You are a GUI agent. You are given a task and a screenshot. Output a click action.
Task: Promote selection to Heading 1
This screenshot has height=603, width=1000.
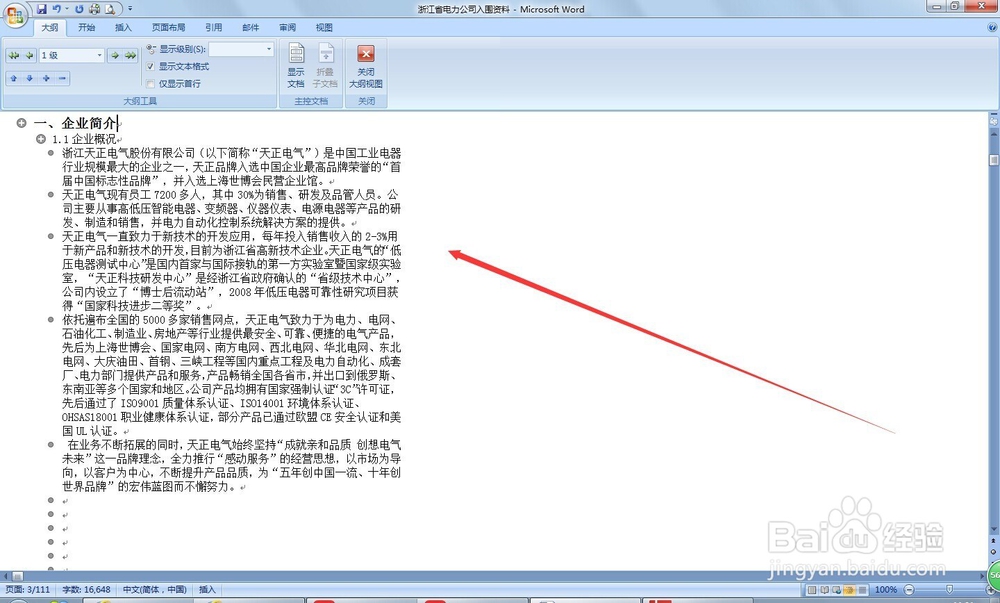pyautogui.click(x=13, y=55)
